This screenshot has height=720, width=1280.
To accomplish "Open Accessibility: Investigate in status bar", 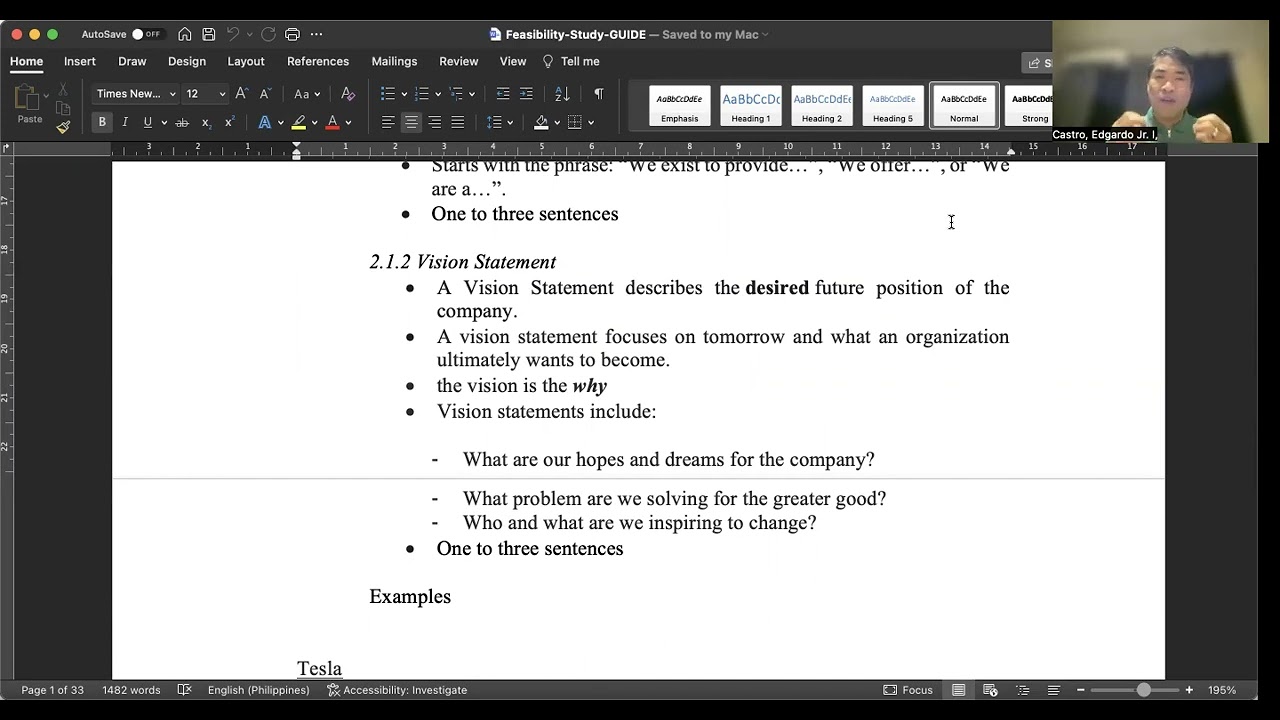I will [397, 690].
